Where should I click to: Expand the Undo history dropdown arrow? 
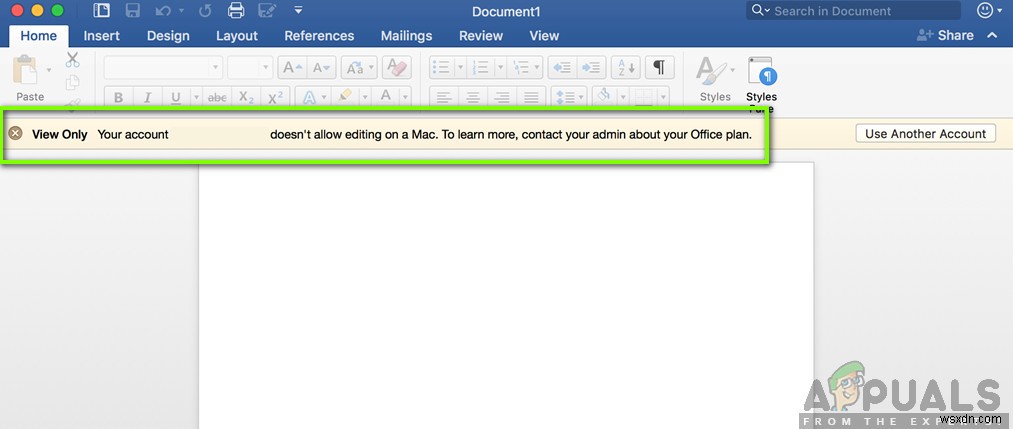(181, 10)
